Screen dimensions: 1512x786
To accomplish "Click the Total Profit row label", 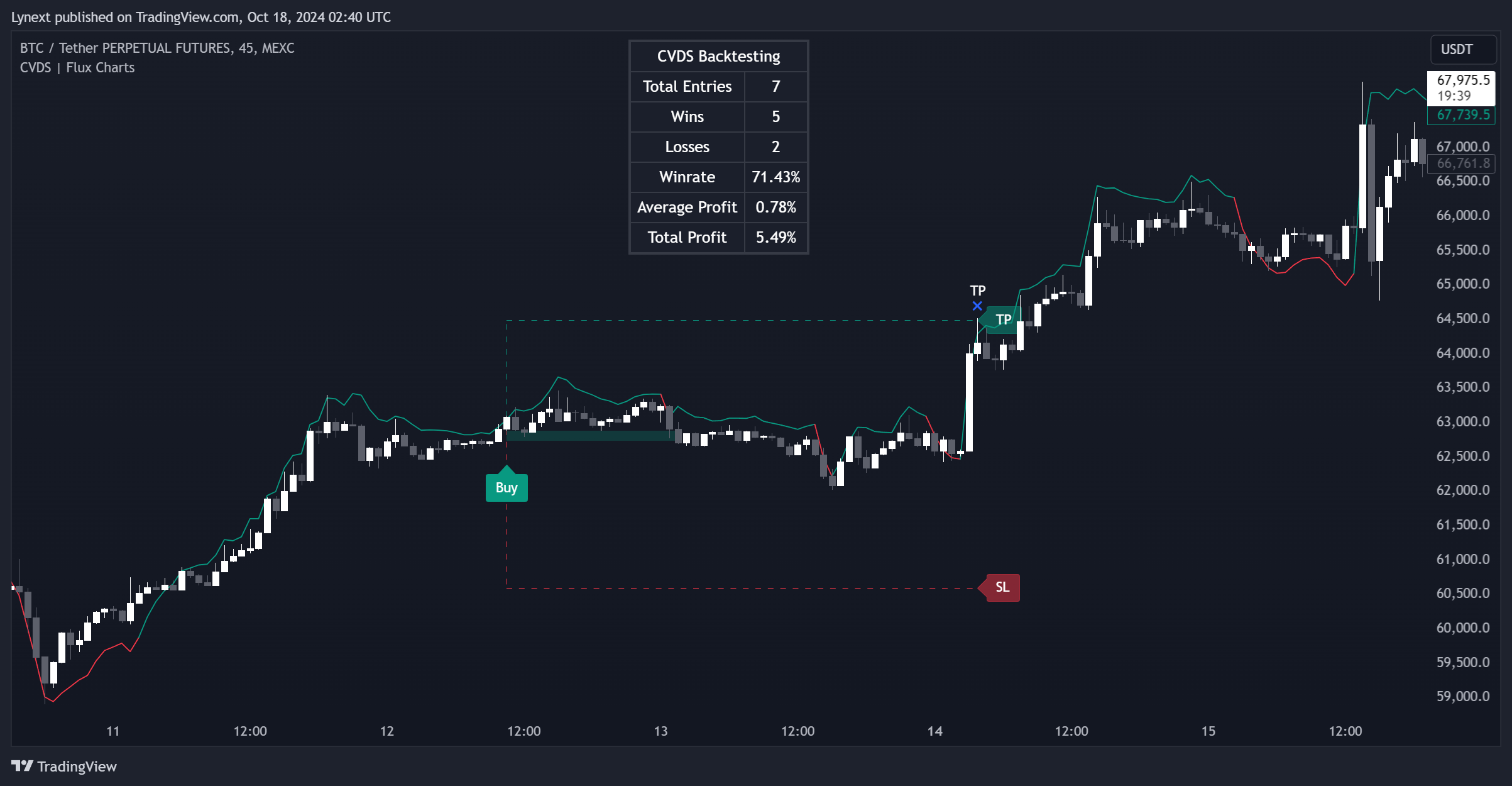I will click(687, 237).
